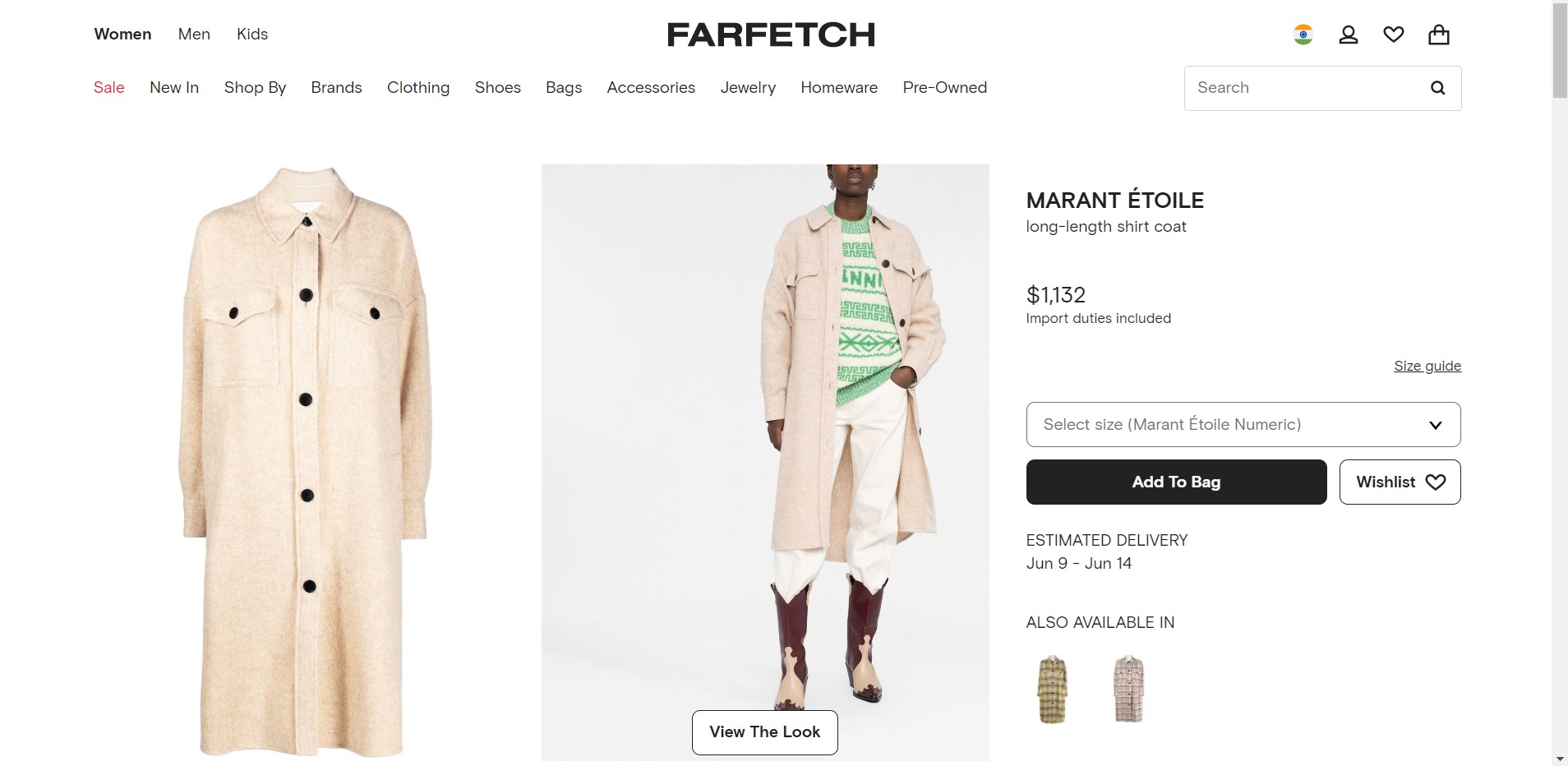Open the Clothing menu
The height and width of the screenshot is (766, 1568).
(417, 87)
